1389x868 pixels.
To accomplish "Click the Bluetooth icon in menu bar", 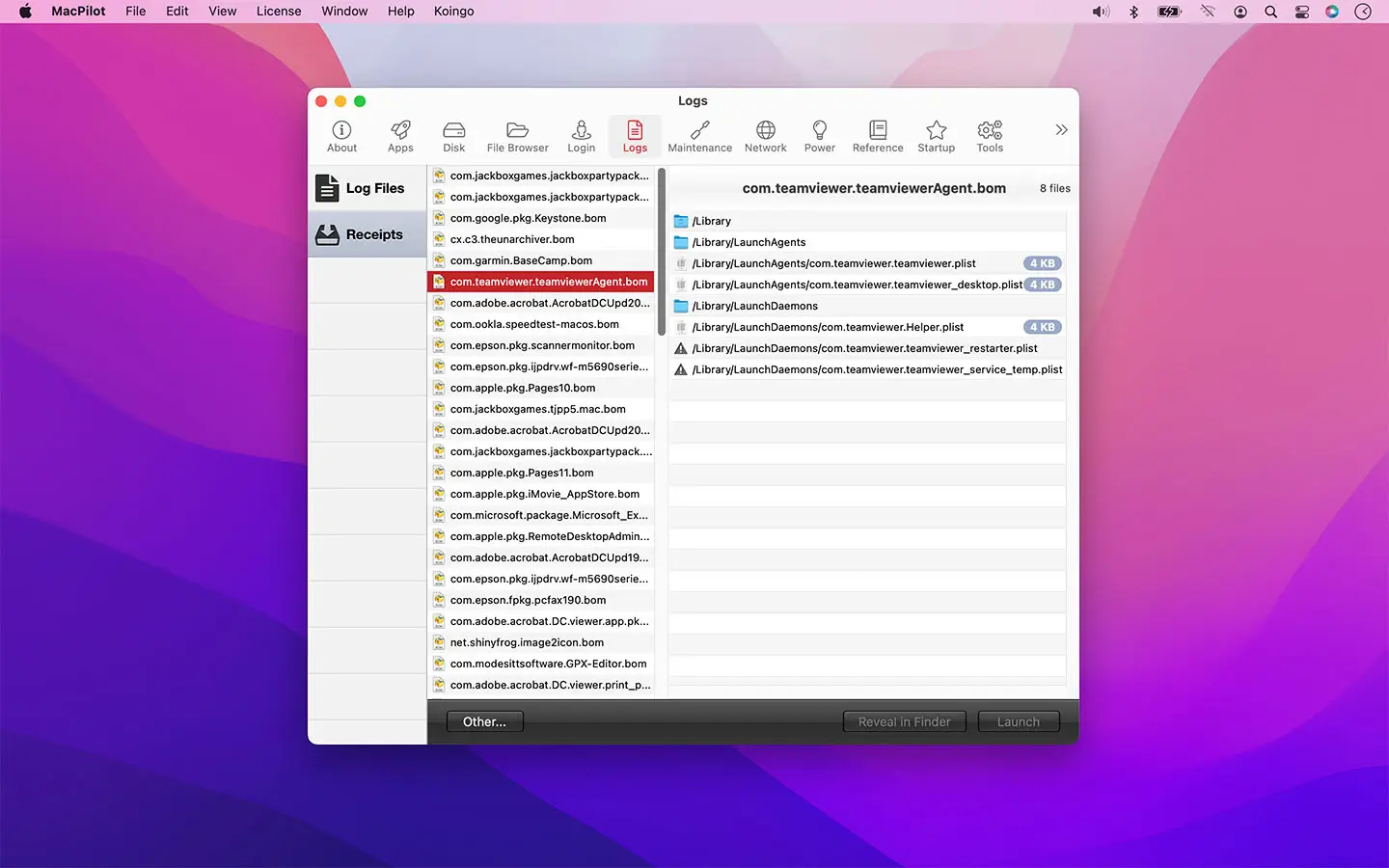I will [x=1134, y=12].
